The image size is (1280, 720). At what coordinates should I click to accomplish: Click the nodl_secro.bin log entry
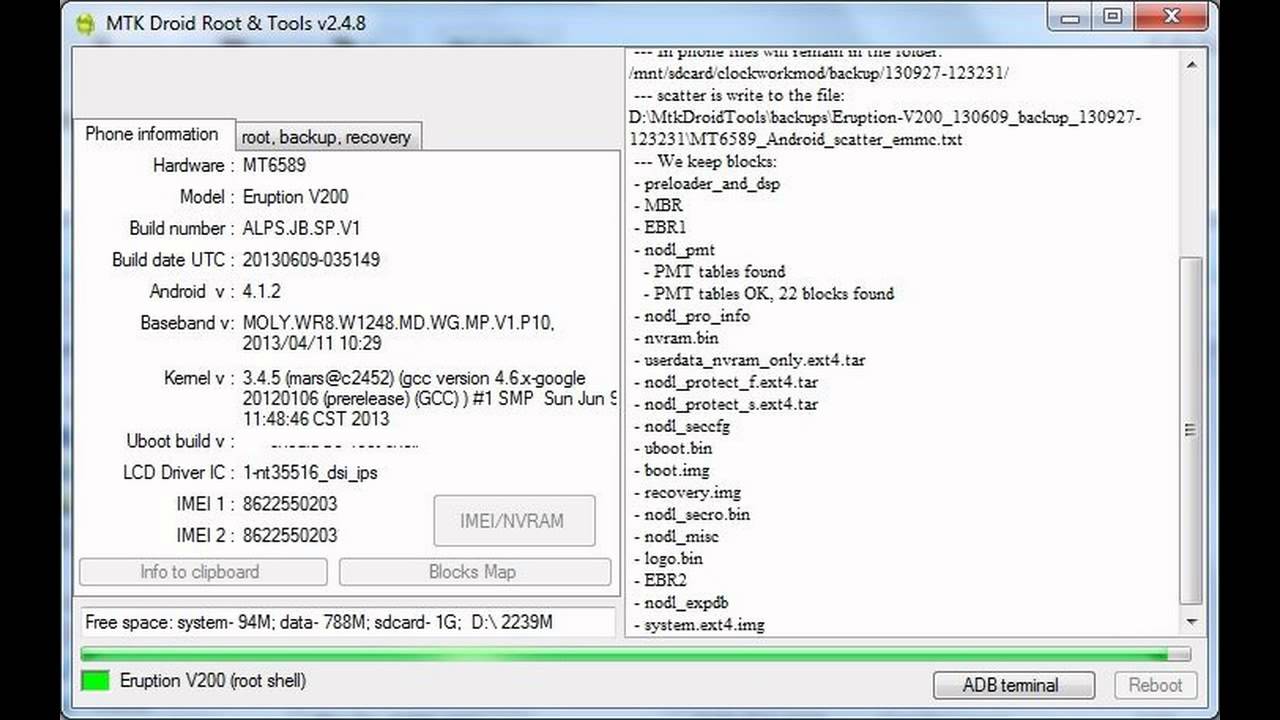(692, 514)
